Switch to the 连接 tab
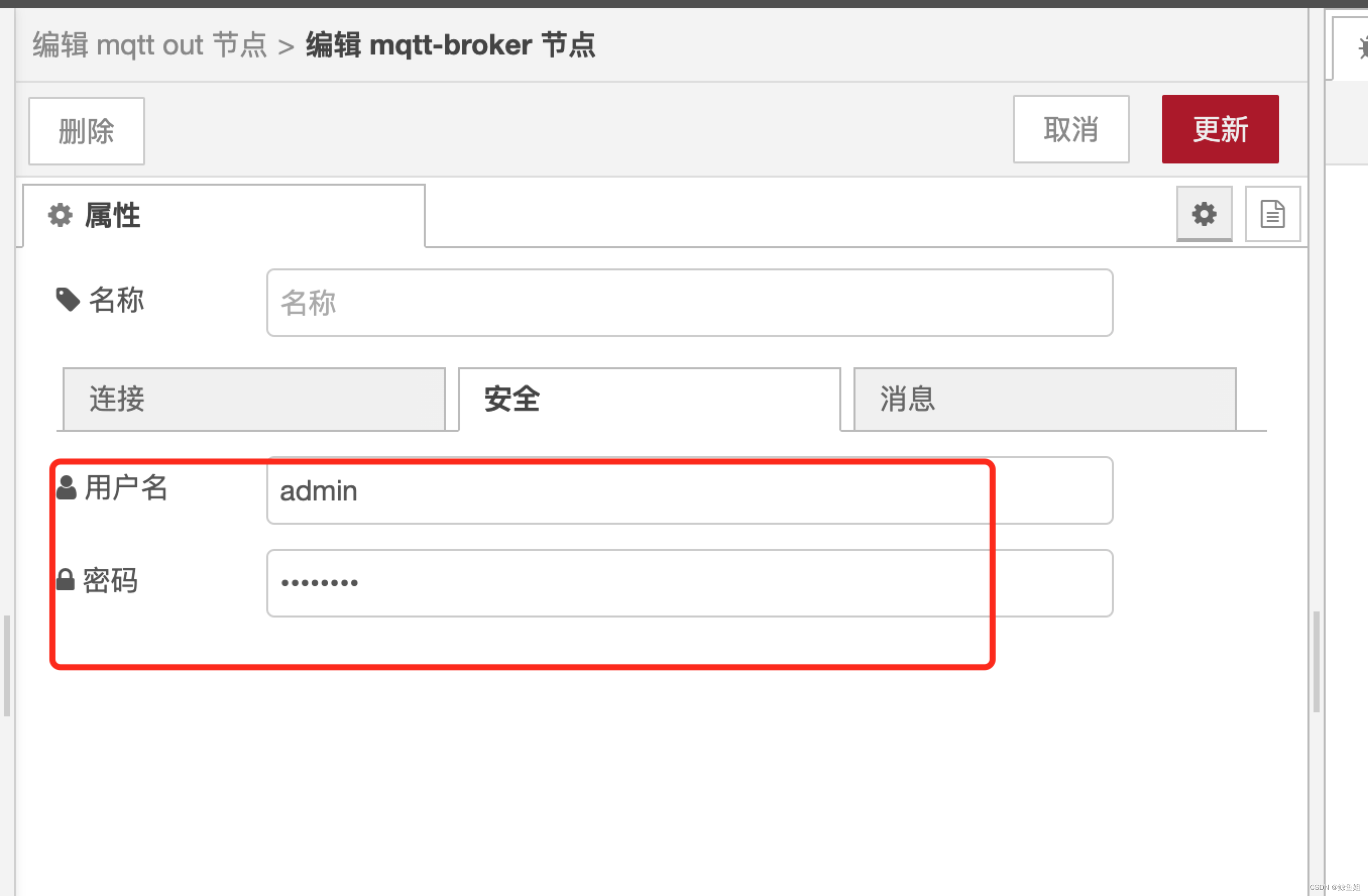The image size is (1368, 896). point(254,399)
